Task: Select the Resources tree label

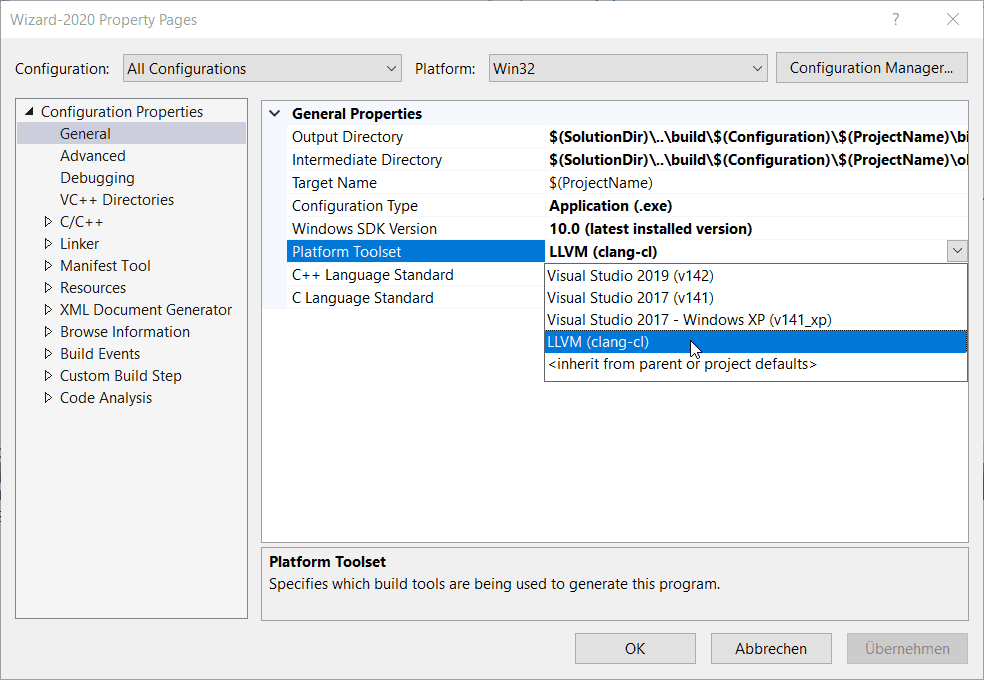Action: click(x=93, y=287)
